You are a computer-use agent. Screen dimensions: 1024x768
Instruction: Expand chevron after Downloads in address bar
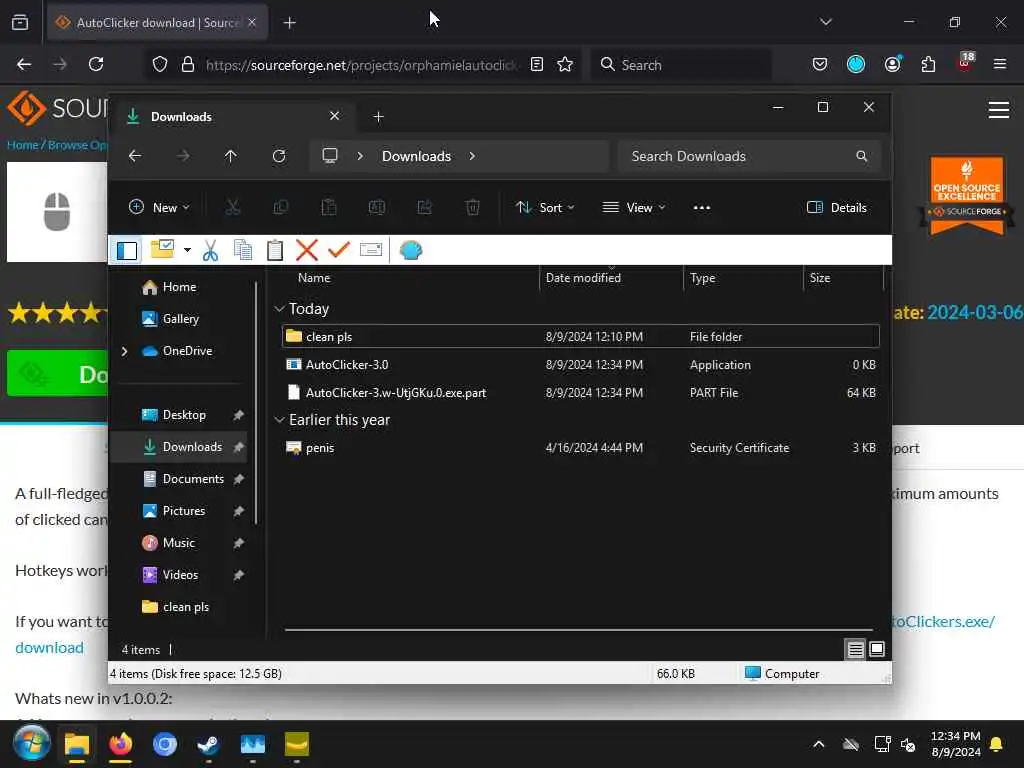tap(472, 156)
